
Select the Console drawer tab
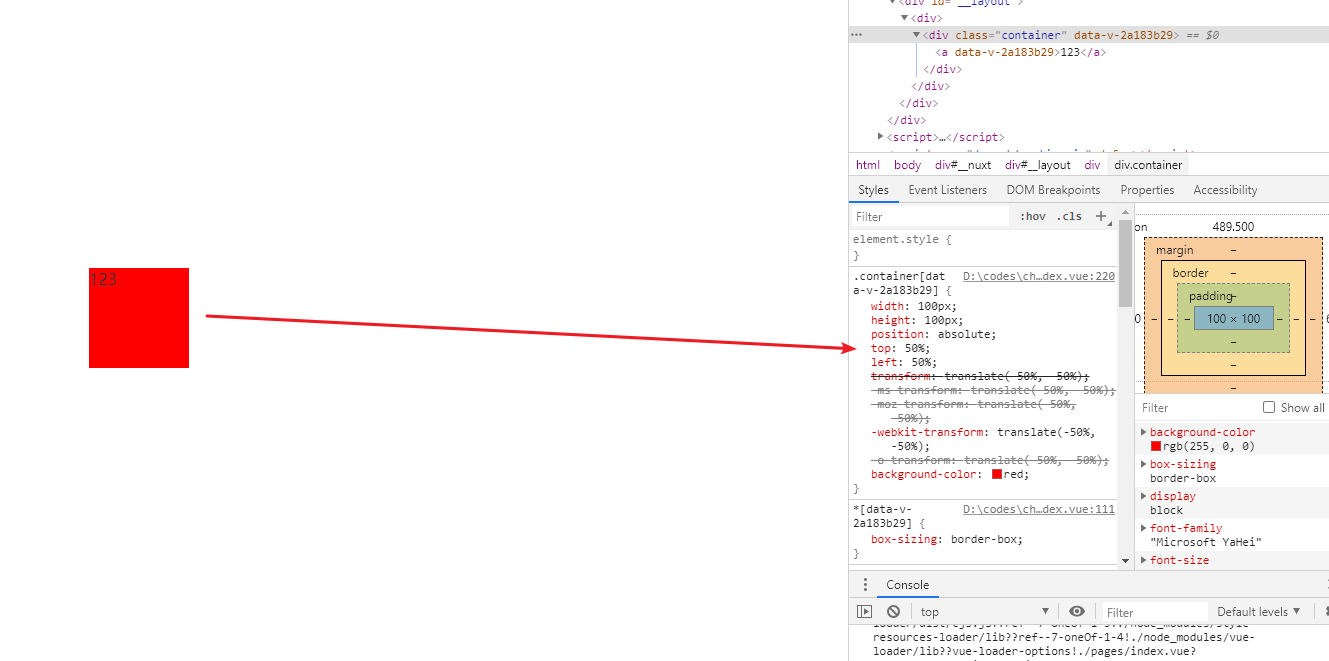pos(907,585)
